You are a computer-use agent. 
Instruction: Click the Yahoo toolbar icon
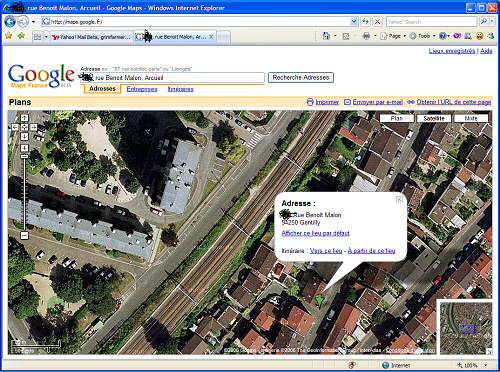point(457,36)
